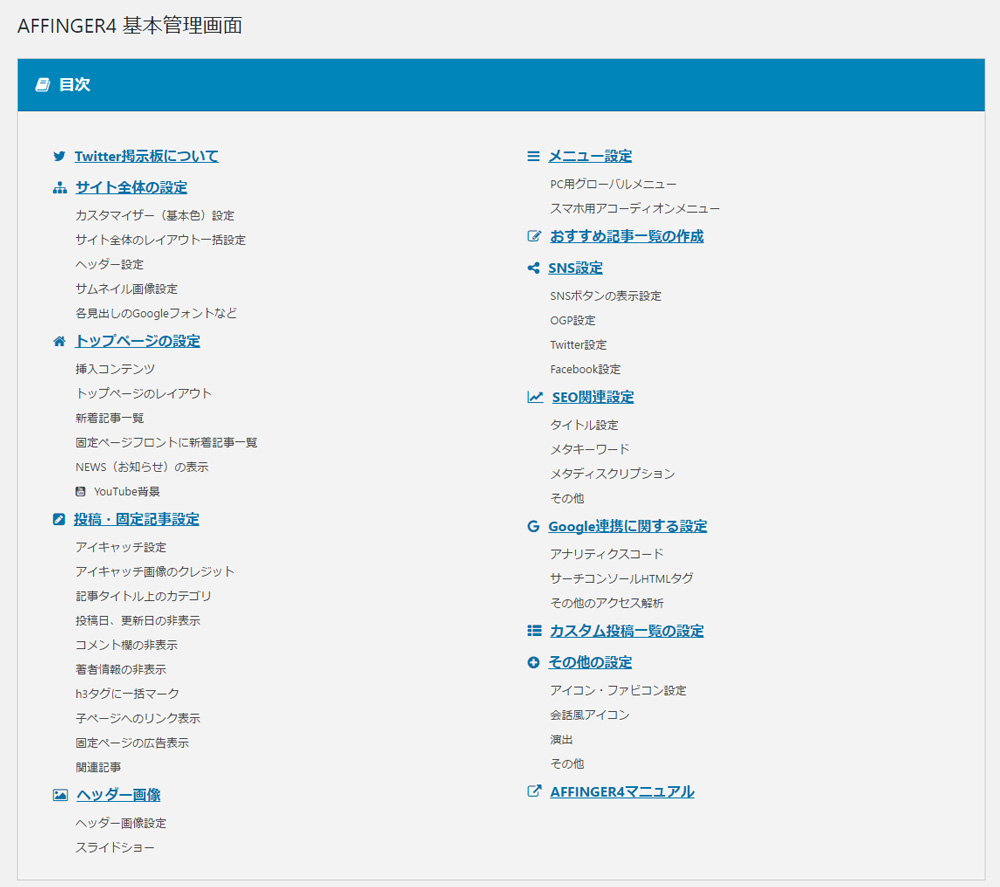Select アナリティクスコード entry
1000x887 pixels.
[x=607, y=554]
